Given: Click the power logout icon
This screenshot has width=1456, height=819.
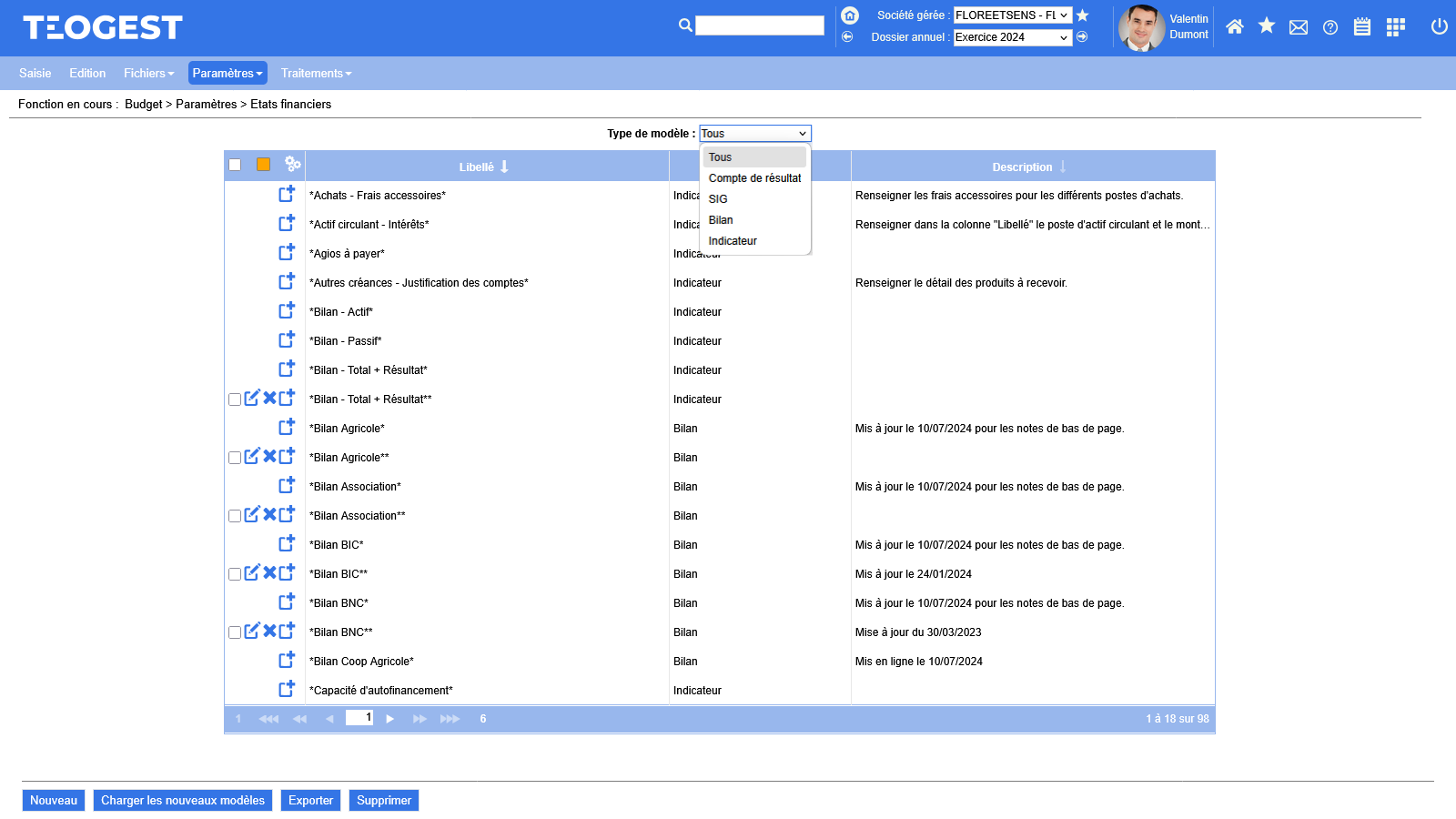Looking at the screenshot, I should click(x=1439, y=26).
